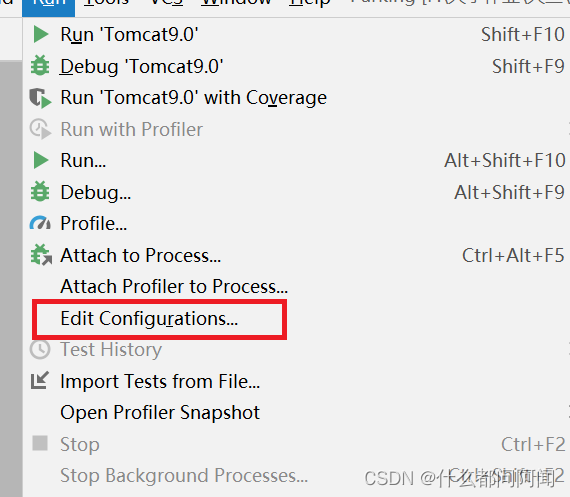Viewport: 570px width, 497px height.
Task: Click the Attach to Process bug icon
Action: [41, 255]
